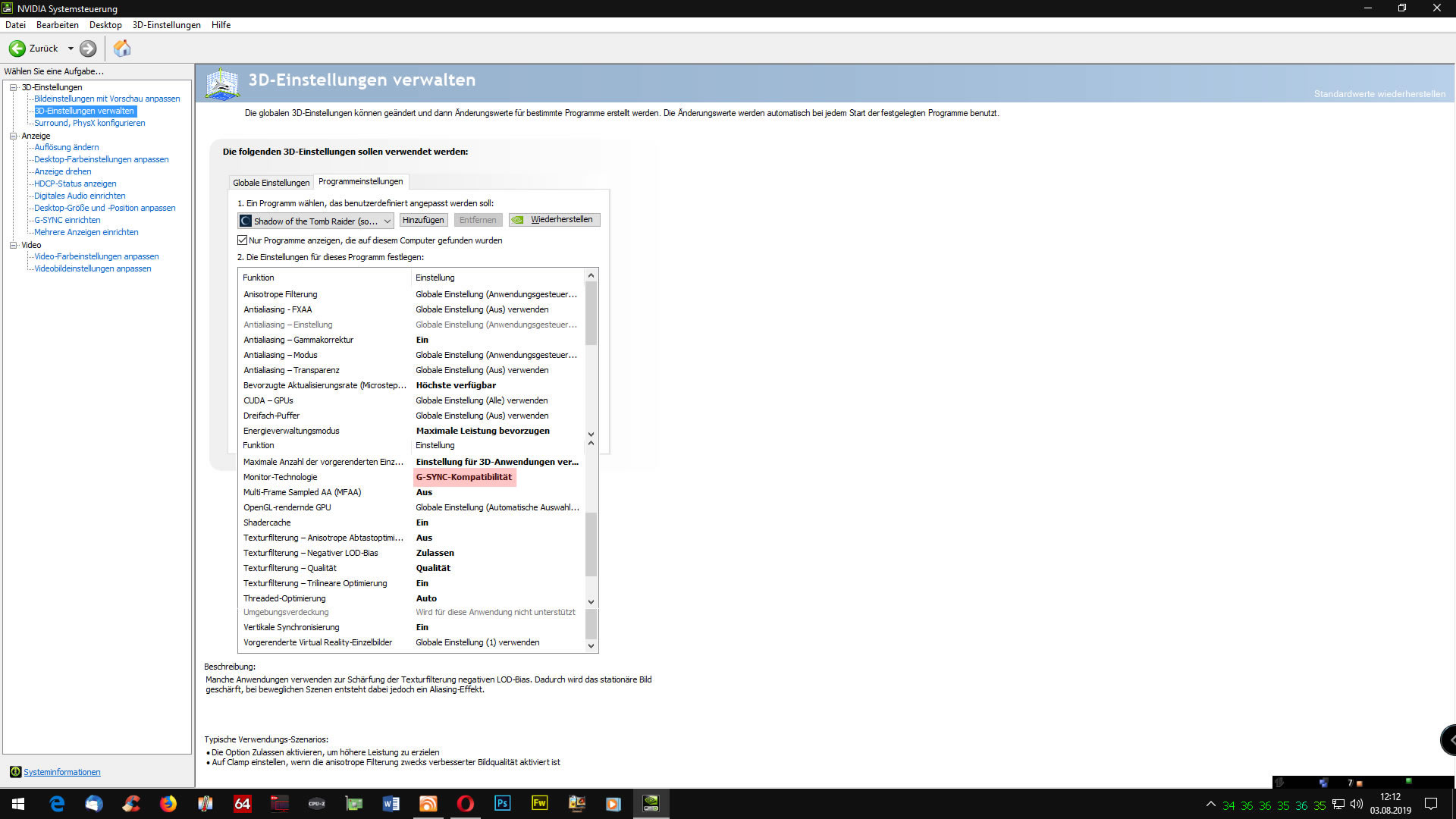1456x819 pixels.
Task: Click the Hinzufügen button
Action: 423,220
